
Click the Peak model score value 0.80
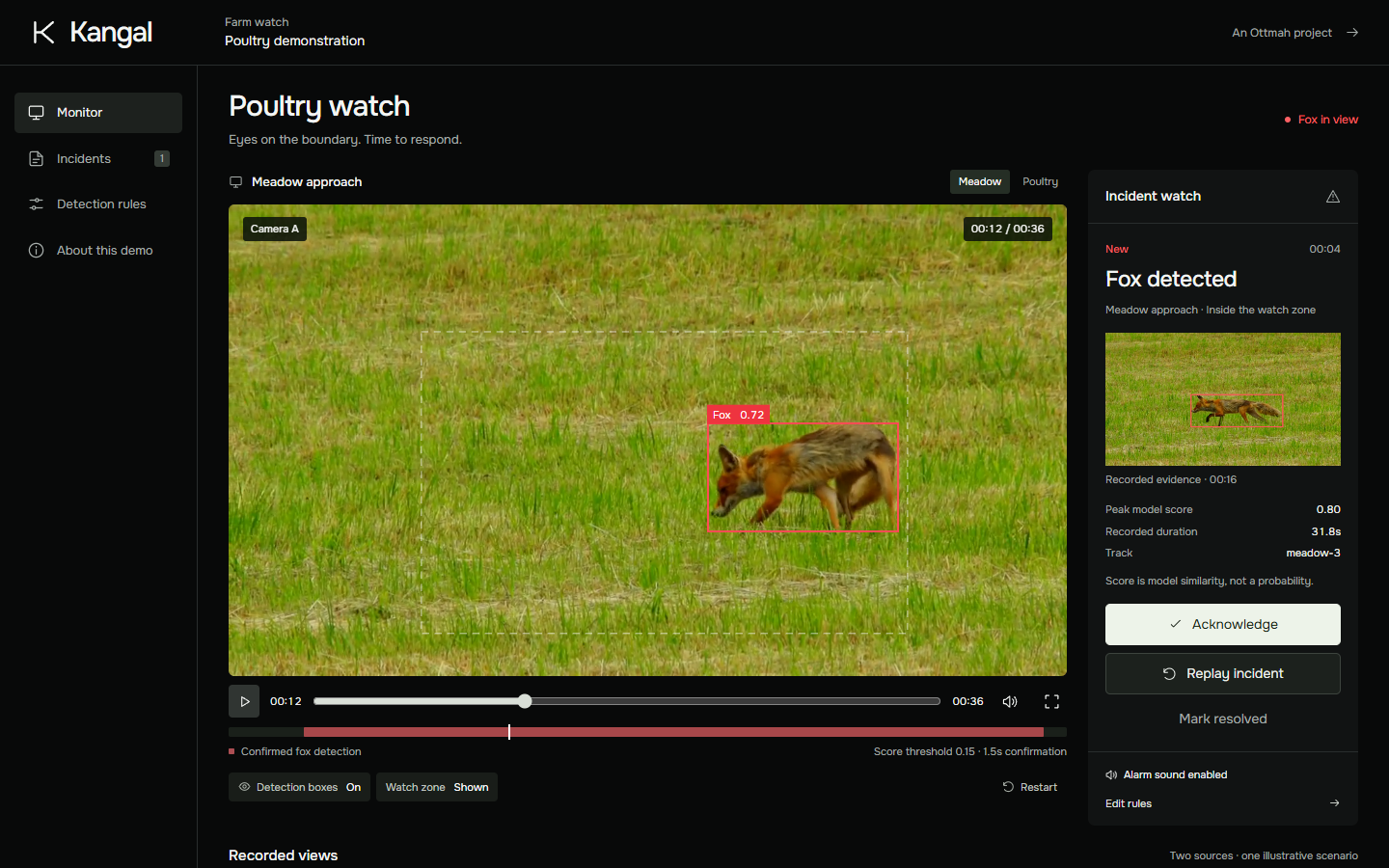[1328, 509]
